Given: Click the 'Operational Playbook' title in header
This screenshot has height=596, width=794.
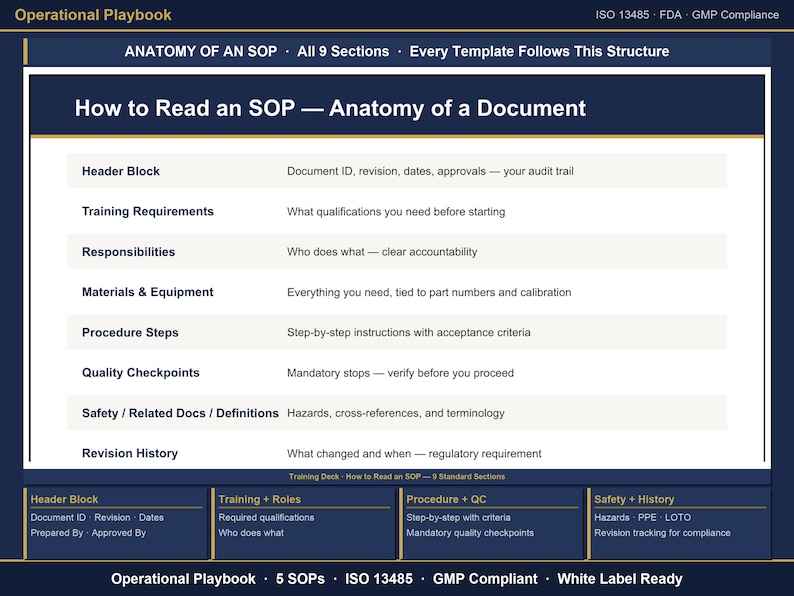Looking at the screenshot, I should point(93,15).
